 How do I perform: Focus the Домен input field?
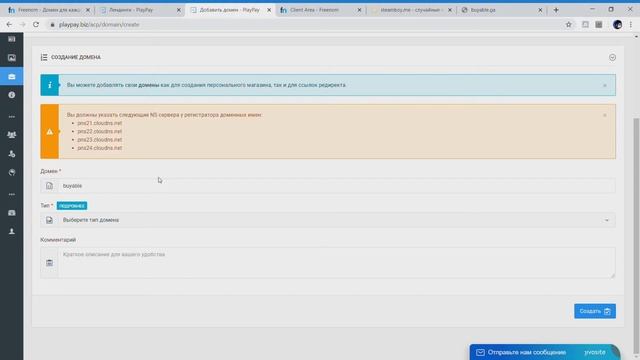(336, 186)
